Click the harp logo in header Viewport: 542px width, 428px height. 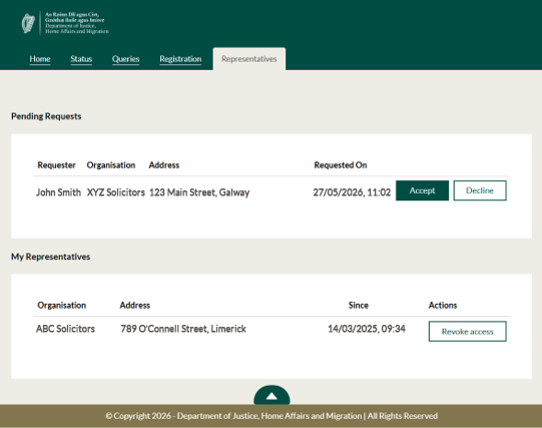(28, 23)
